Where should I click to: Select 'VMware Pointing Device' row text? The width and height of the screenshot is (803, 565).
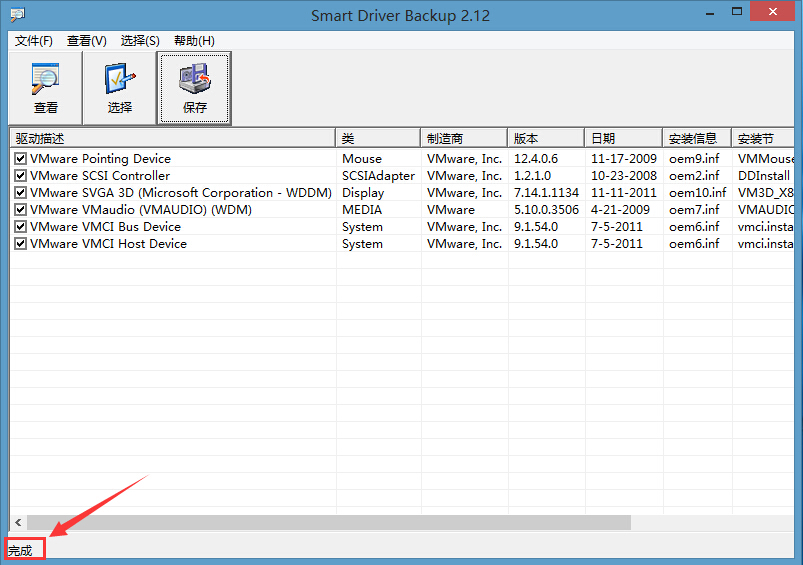click(x=100, y=159)
